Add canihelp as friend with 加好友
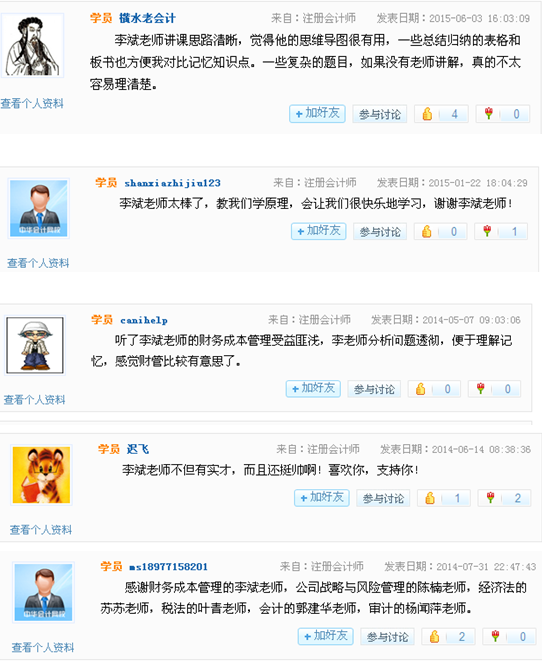Viewport: 542px width, 663px height. [x=313, y=389]
